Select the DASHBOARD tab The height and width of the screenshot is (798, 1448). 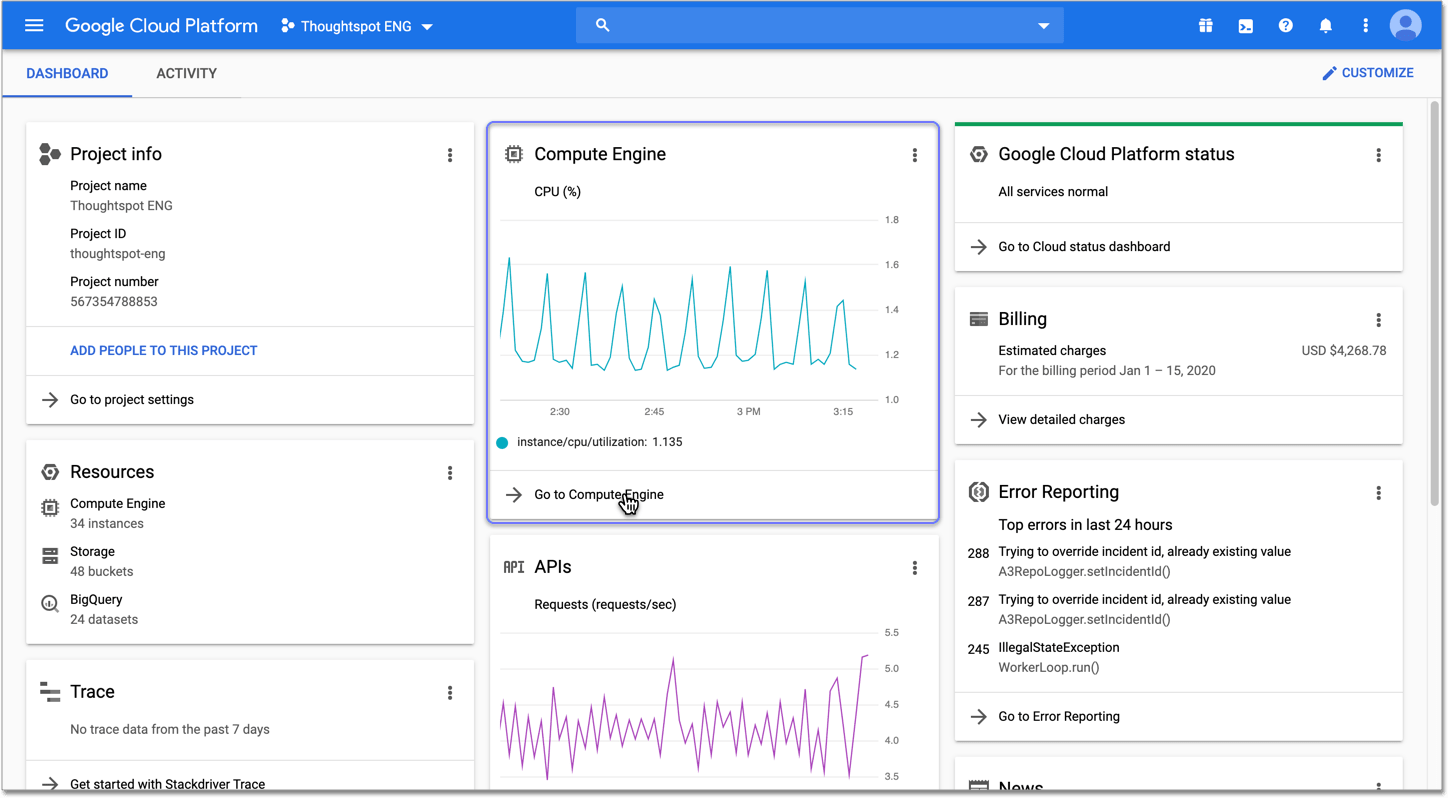[67, 73]
